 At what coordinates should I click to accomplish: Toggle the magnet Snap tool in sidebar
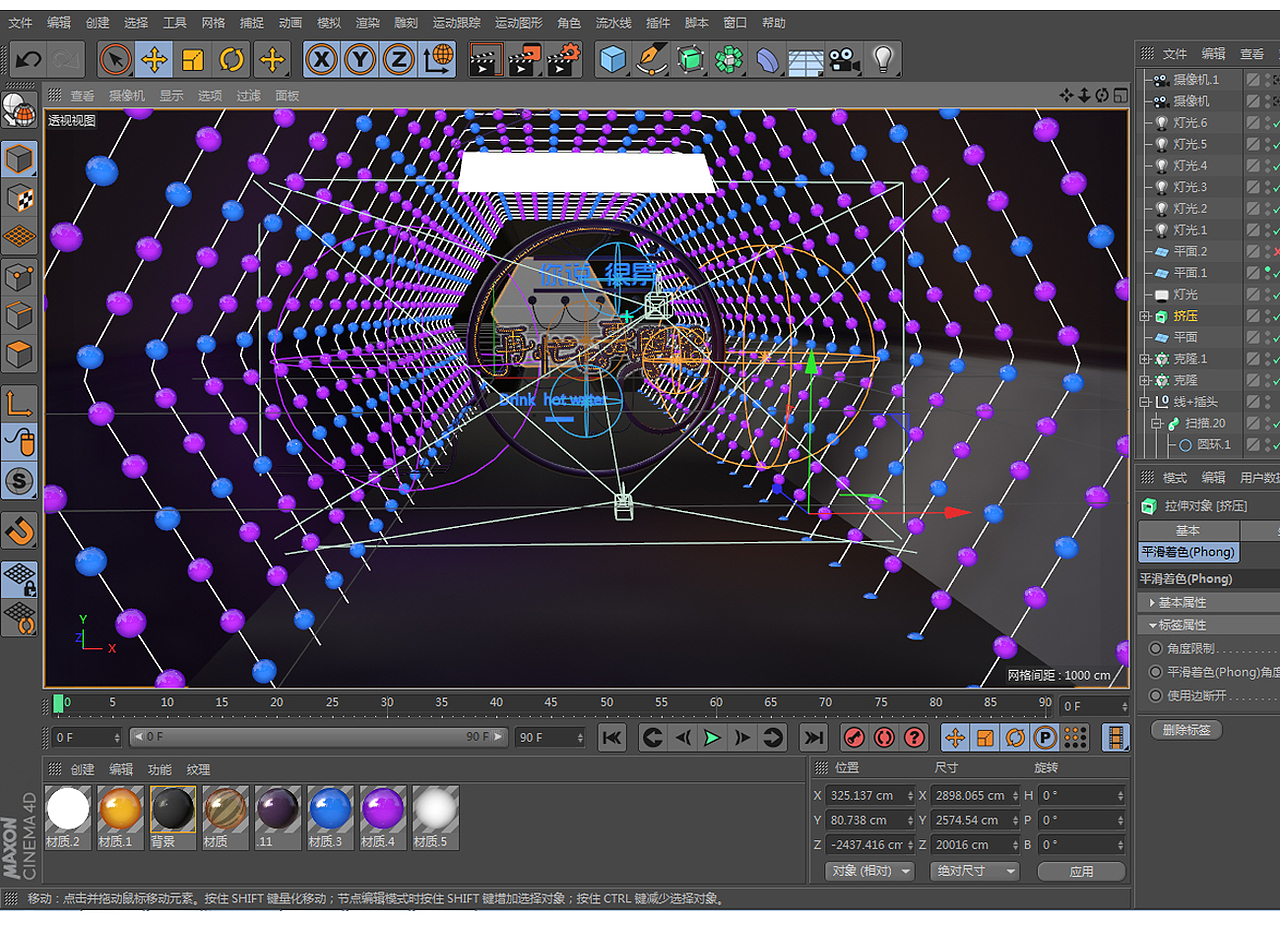[x=20, y=530]
